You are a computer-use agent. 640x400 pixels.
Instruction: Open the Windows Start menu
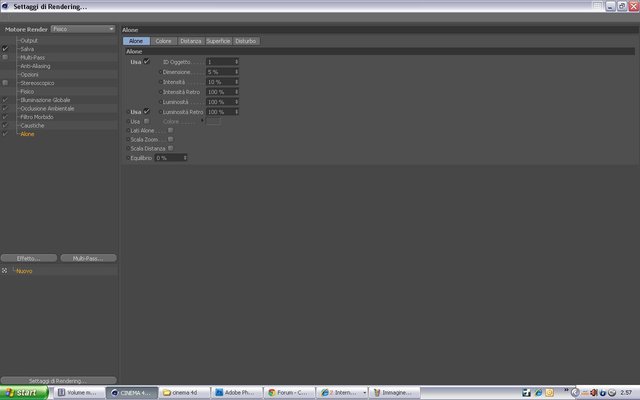pyautogui.click(x=24, y=393)
